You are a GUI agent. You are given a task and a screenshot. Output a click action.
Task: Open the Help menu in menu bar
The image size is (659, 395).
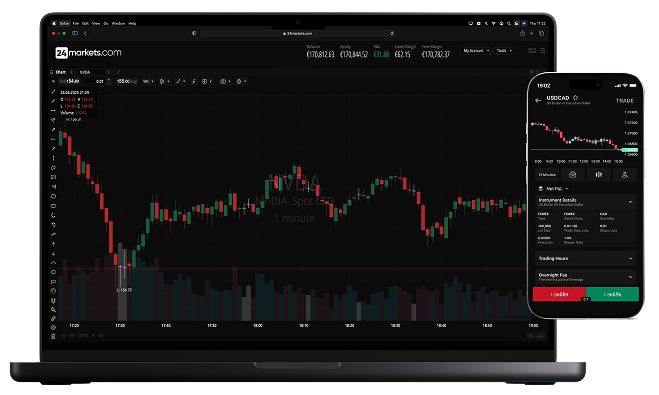tap(132, 24)
